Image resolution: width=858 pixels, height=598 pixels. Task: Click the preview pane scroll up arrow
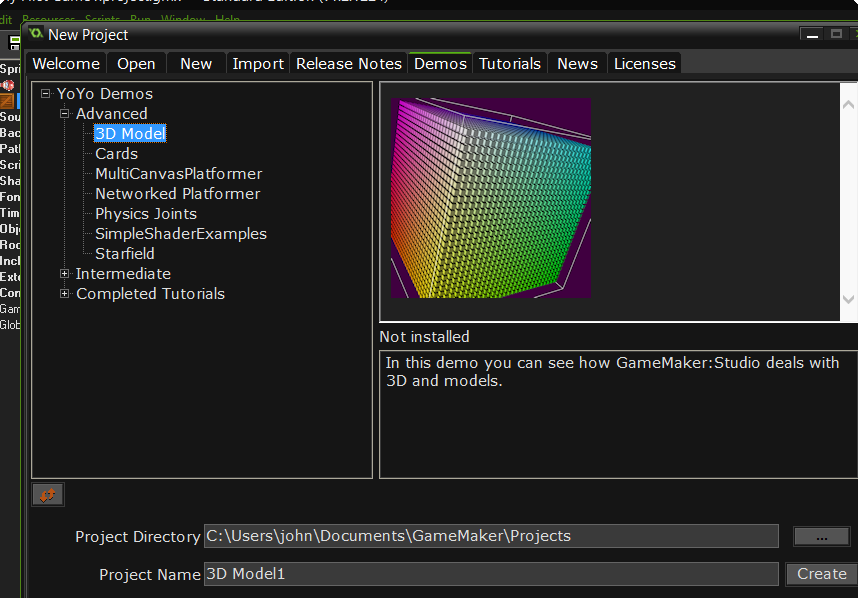click(x=849, y=104)
